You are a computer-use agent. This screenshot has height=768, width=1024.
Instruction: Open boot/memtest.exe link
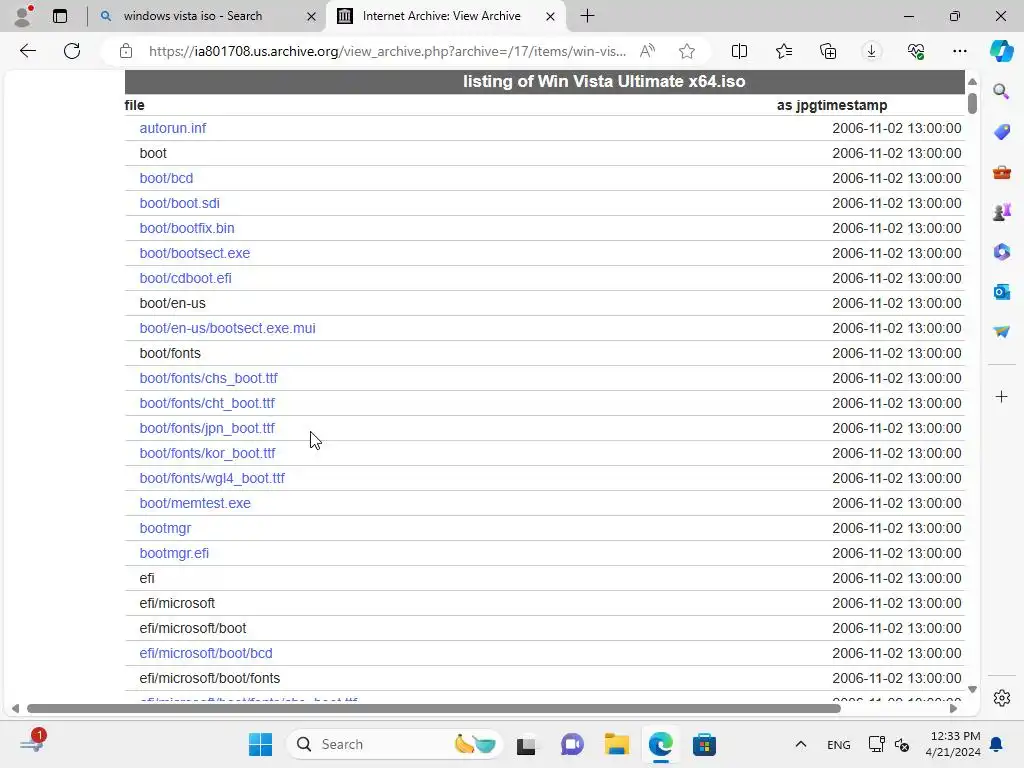tap(195, 504)
